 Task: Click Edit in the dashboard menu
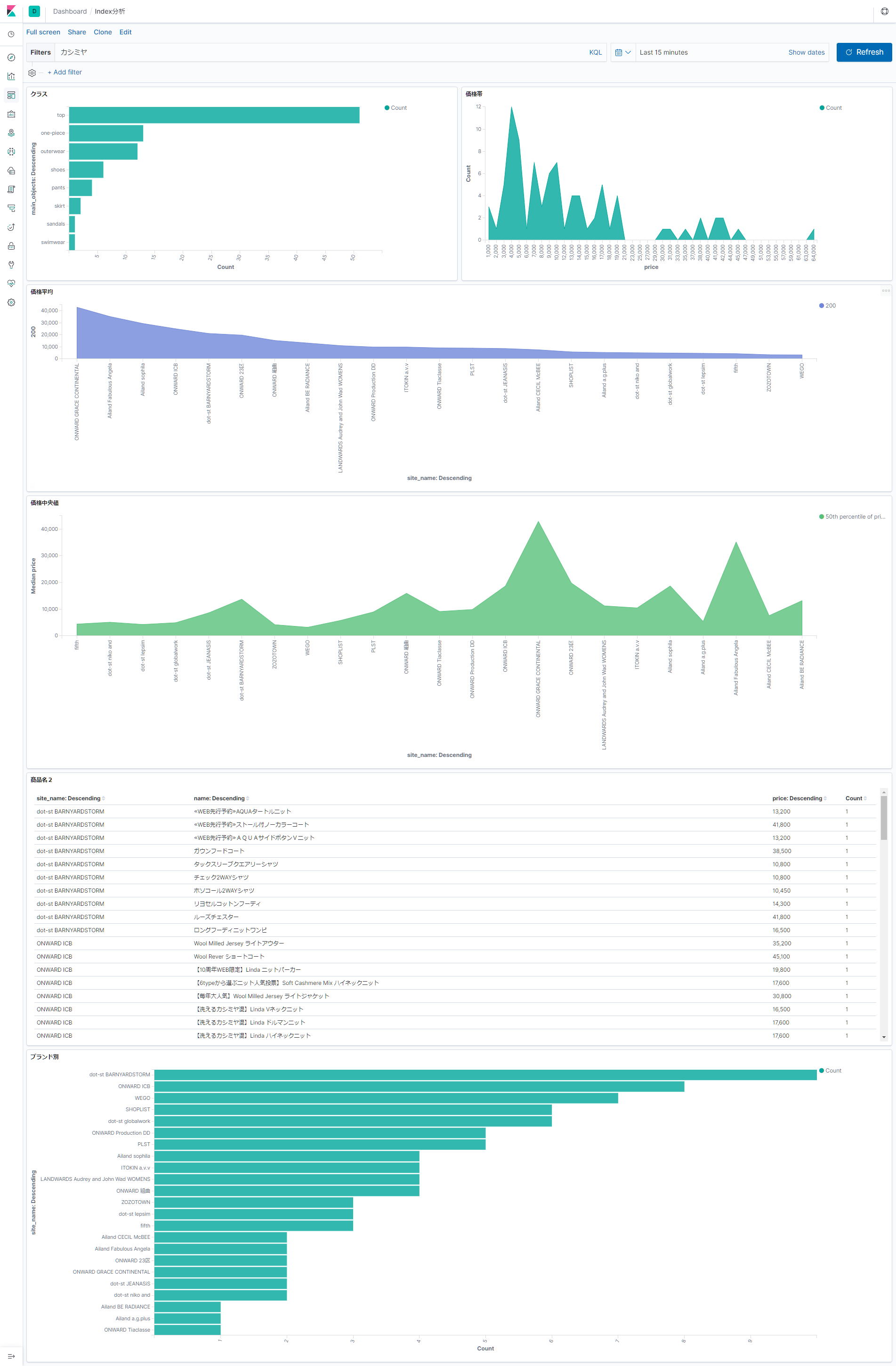(x=125, y=32)
